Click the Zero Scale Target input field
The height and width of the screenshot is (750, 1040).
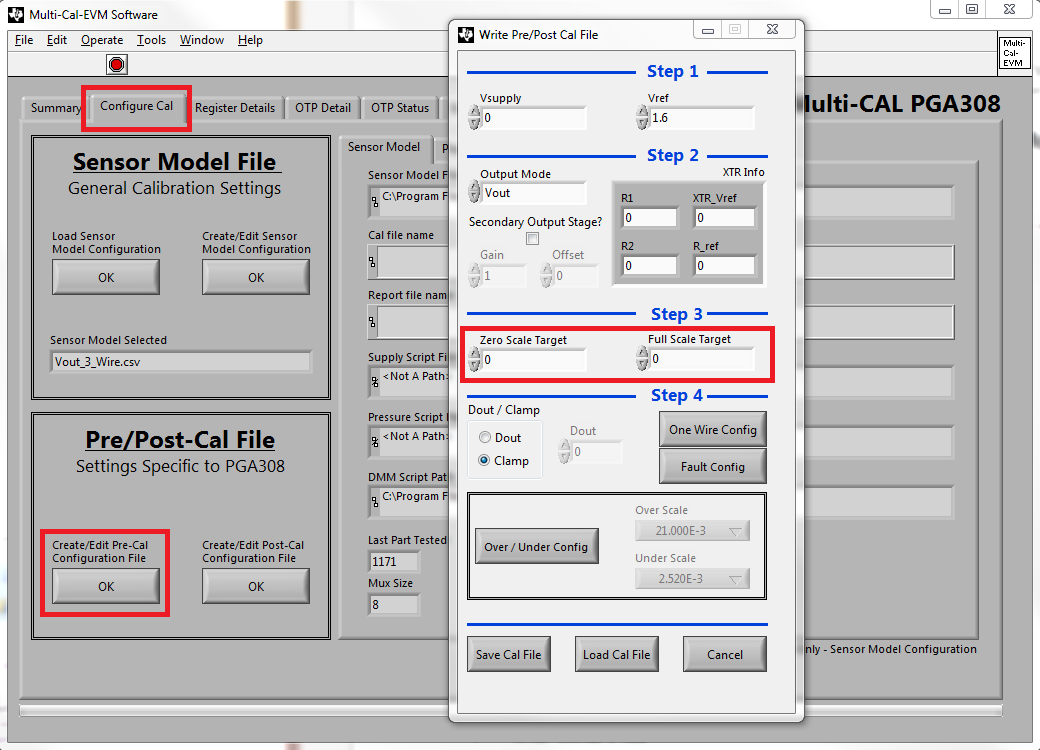coord(534,359)
